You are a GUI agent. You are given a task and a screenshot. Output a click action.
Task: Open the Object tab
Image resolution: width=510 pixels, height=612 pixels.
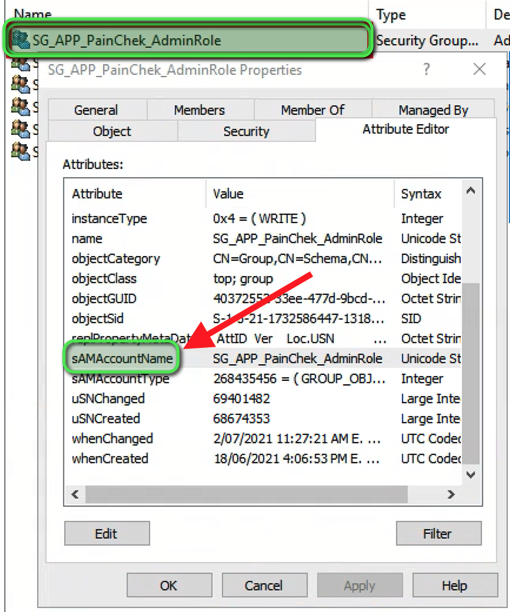(112, 131)
